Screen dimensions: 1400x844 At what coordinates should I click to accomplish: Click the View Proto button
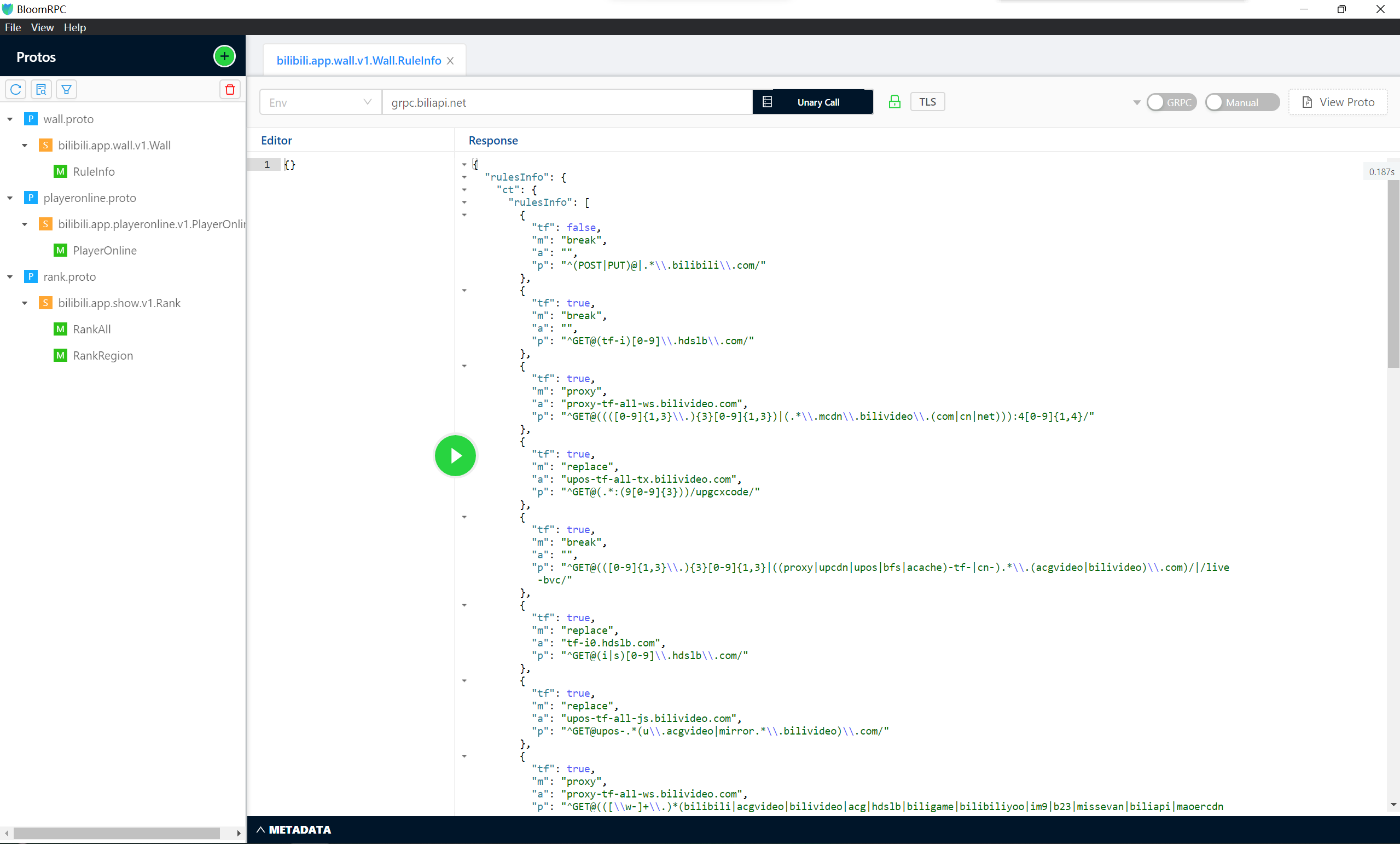click(1338, 102)
